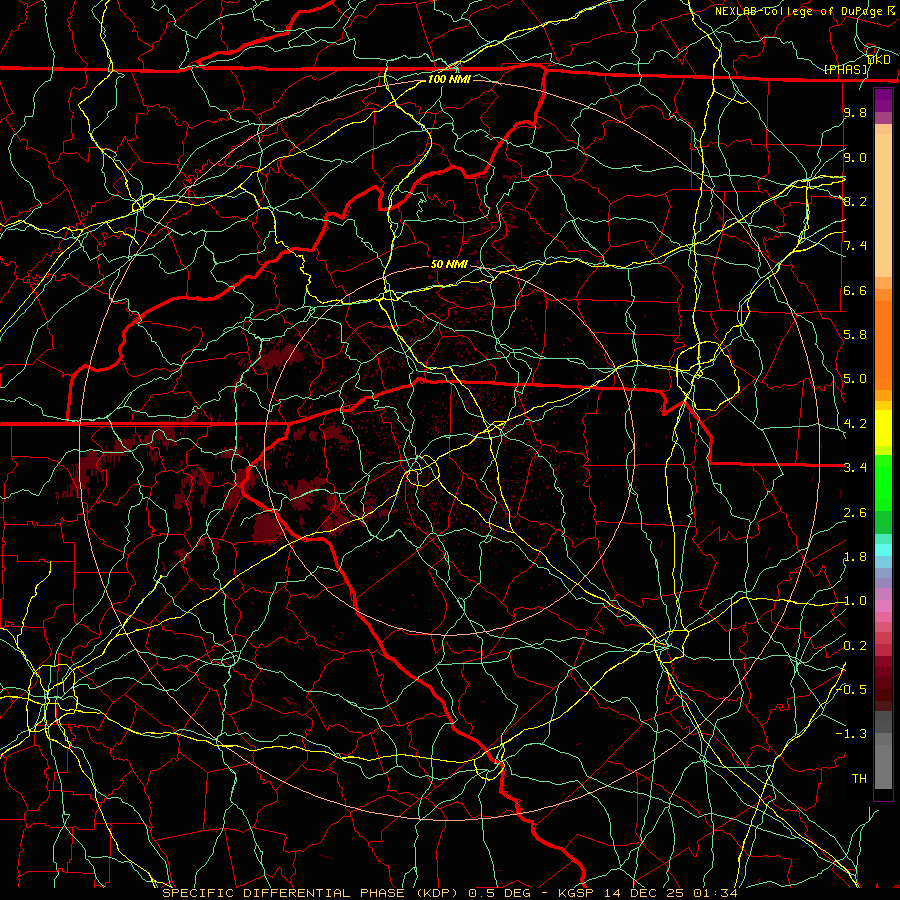Click the 7.4 value on the color scale
Viewport: 900px width, 900px height.
tap(855, 246)
